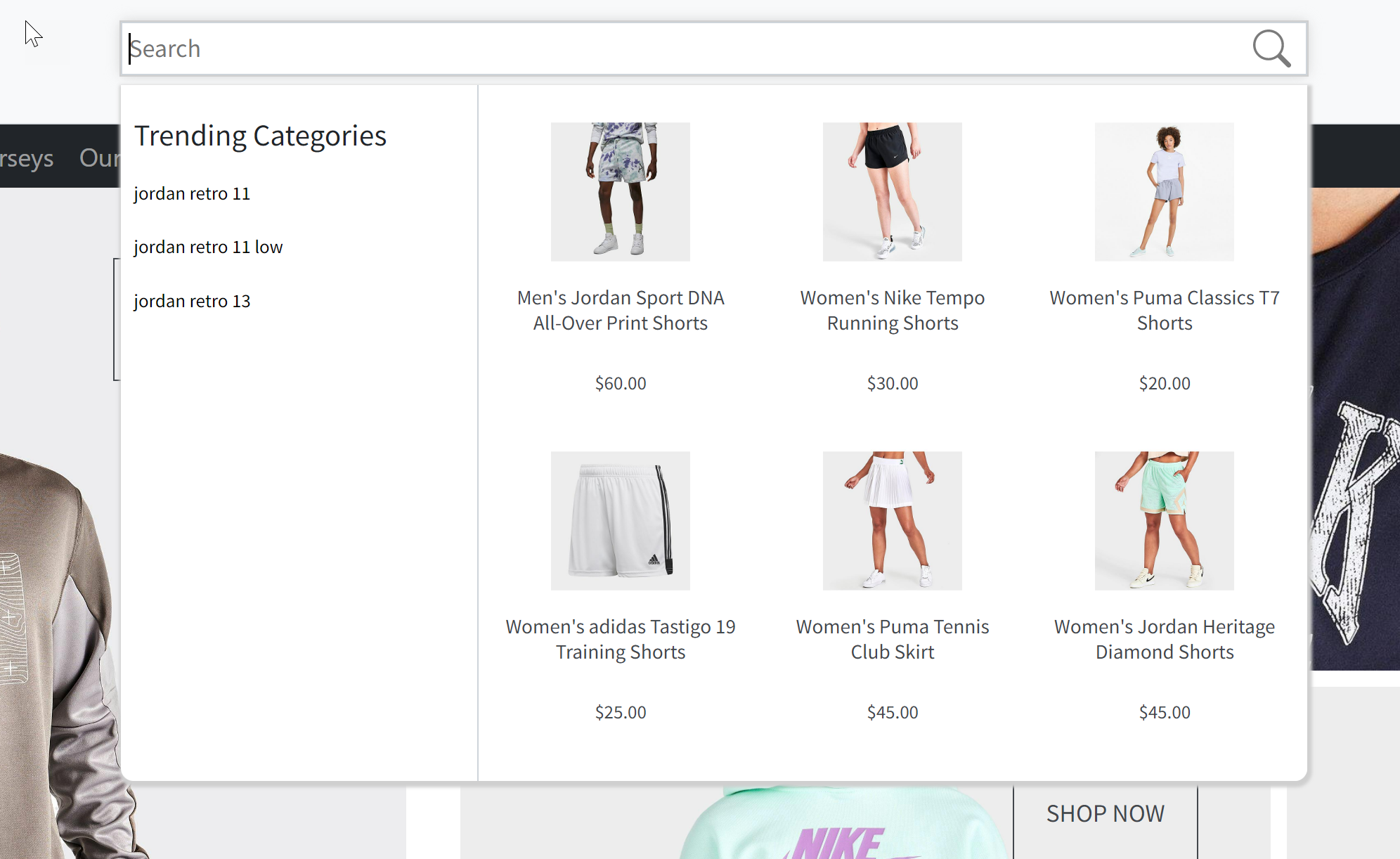Open Women's Puma Classics T7 Shorts thumbnail

pos(1165,192)
